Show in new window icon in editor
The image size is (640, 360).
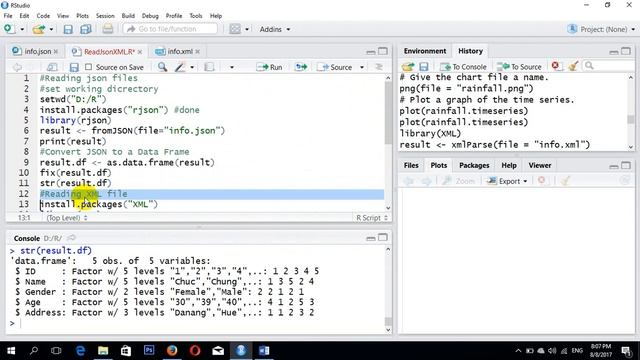click(52, 67)
